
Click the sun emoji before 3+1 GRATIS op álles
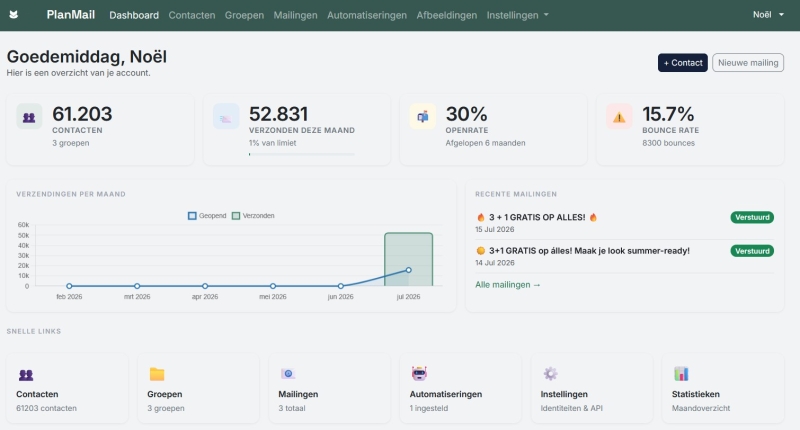pos(480,251)
